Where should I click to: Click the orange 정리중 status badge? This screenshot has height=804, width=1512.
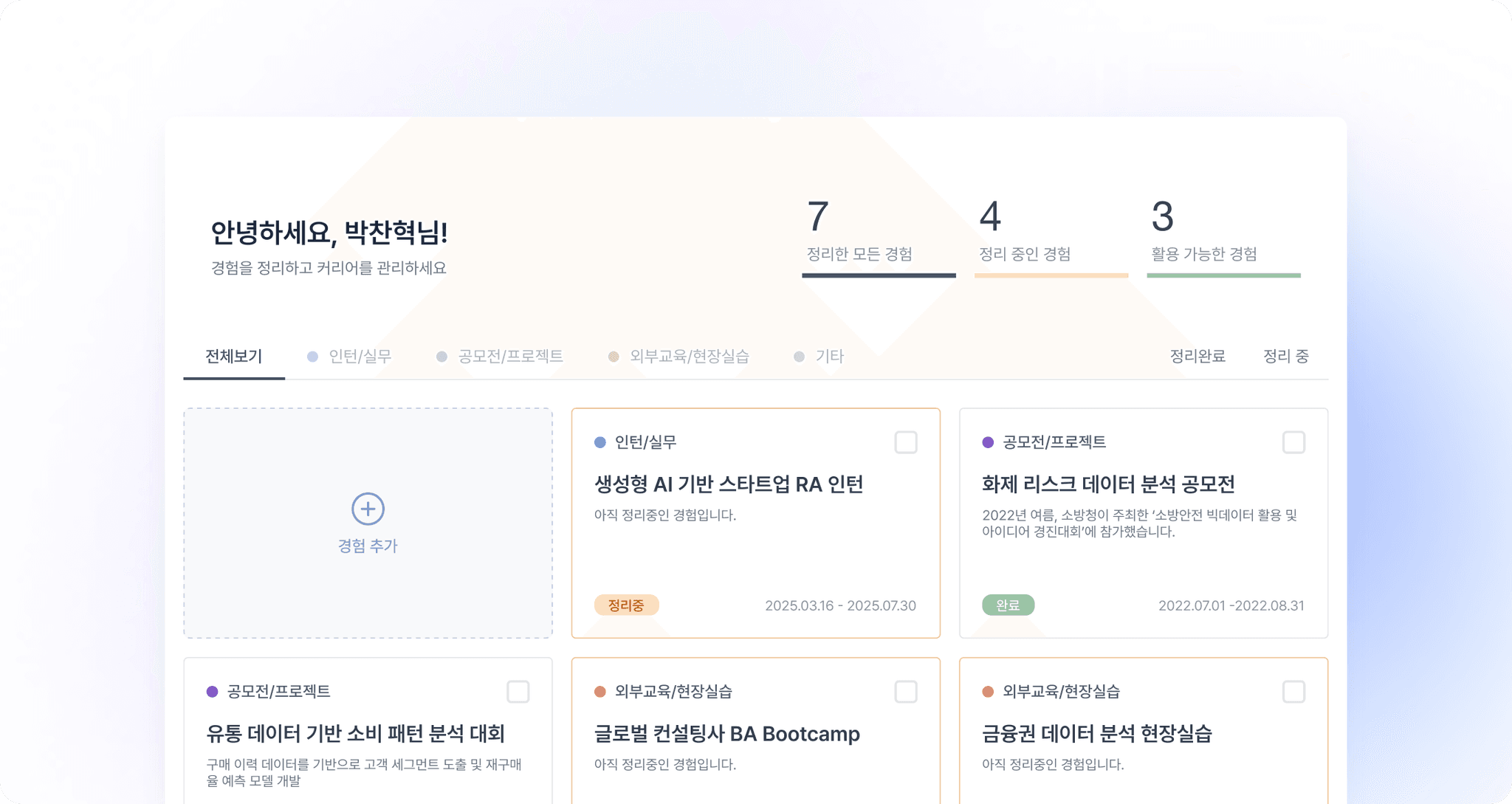pyautogui.click(x=626, y=605)
